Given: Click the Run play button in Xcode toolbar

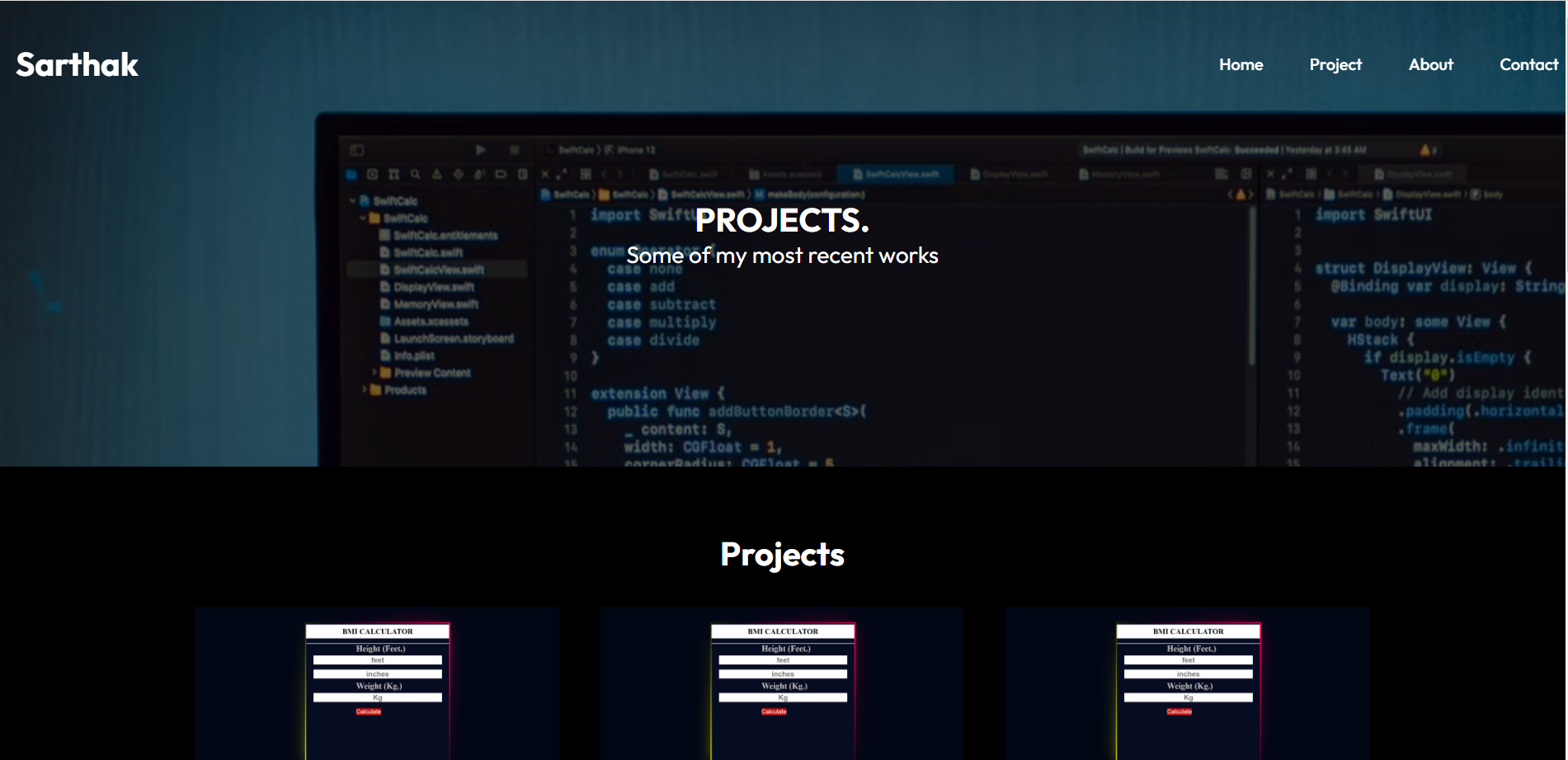Looking at the screenshot, I should tap(482, 151).
